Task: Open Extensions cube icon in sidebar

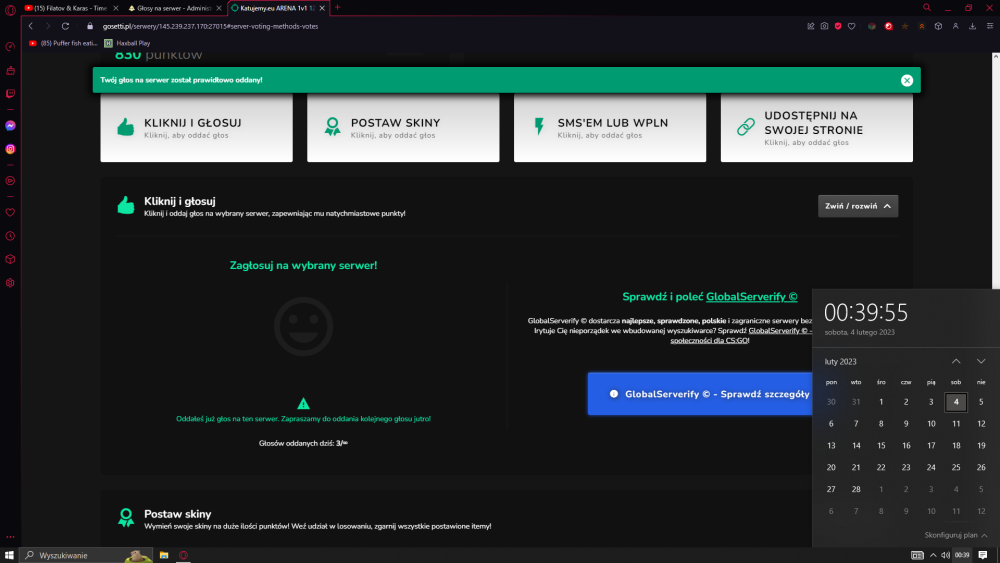Action: coord(10,260)
